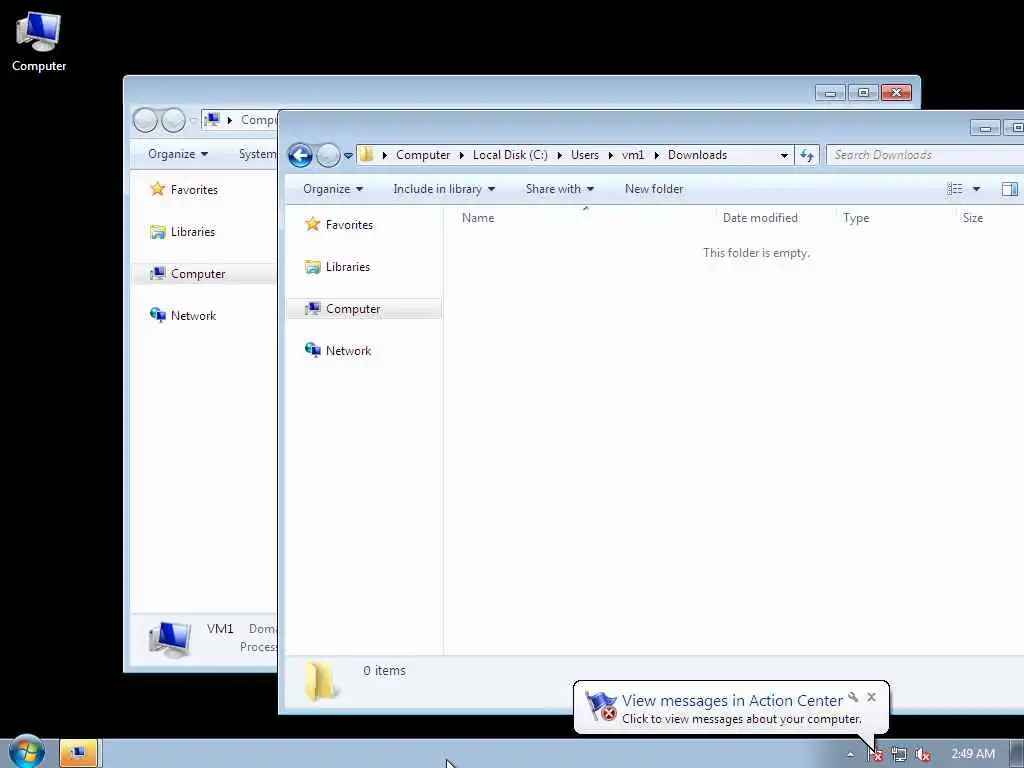1024x768 pixels.
Task: Open Share with menu
Action: (560, 189)
